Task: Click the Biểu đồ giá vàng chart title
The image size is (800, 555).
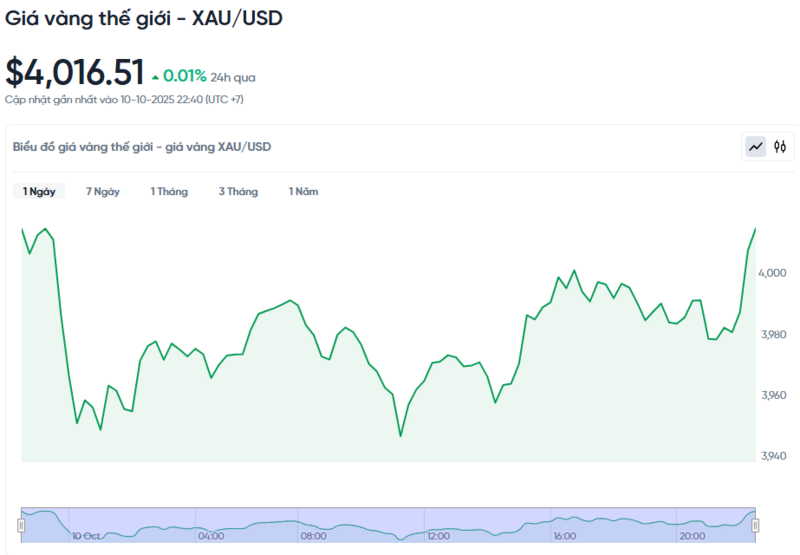Action: click(x=141, y=147)
